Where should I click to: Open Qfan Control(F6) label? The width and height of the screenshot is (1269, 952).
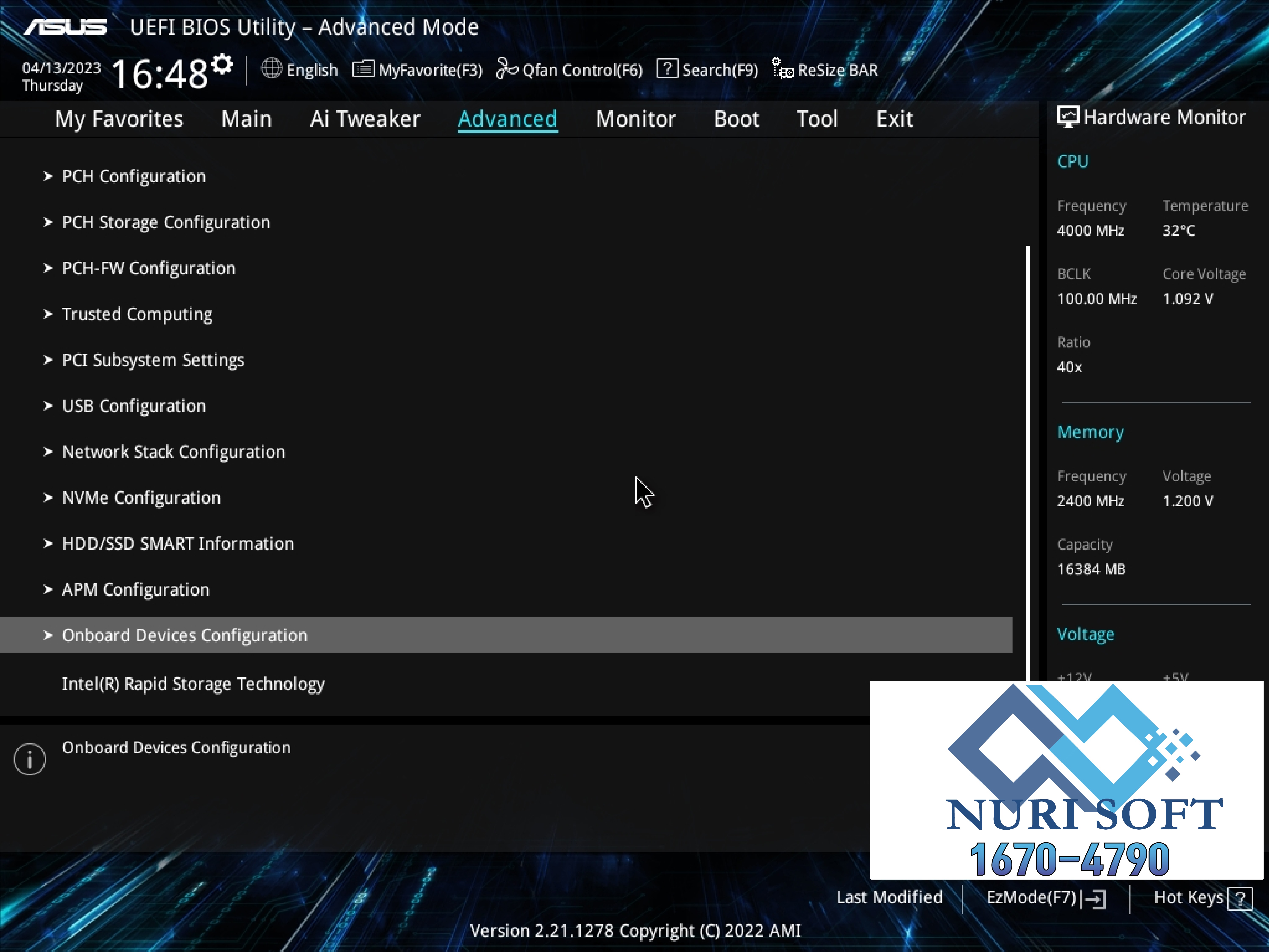(582, 70)
